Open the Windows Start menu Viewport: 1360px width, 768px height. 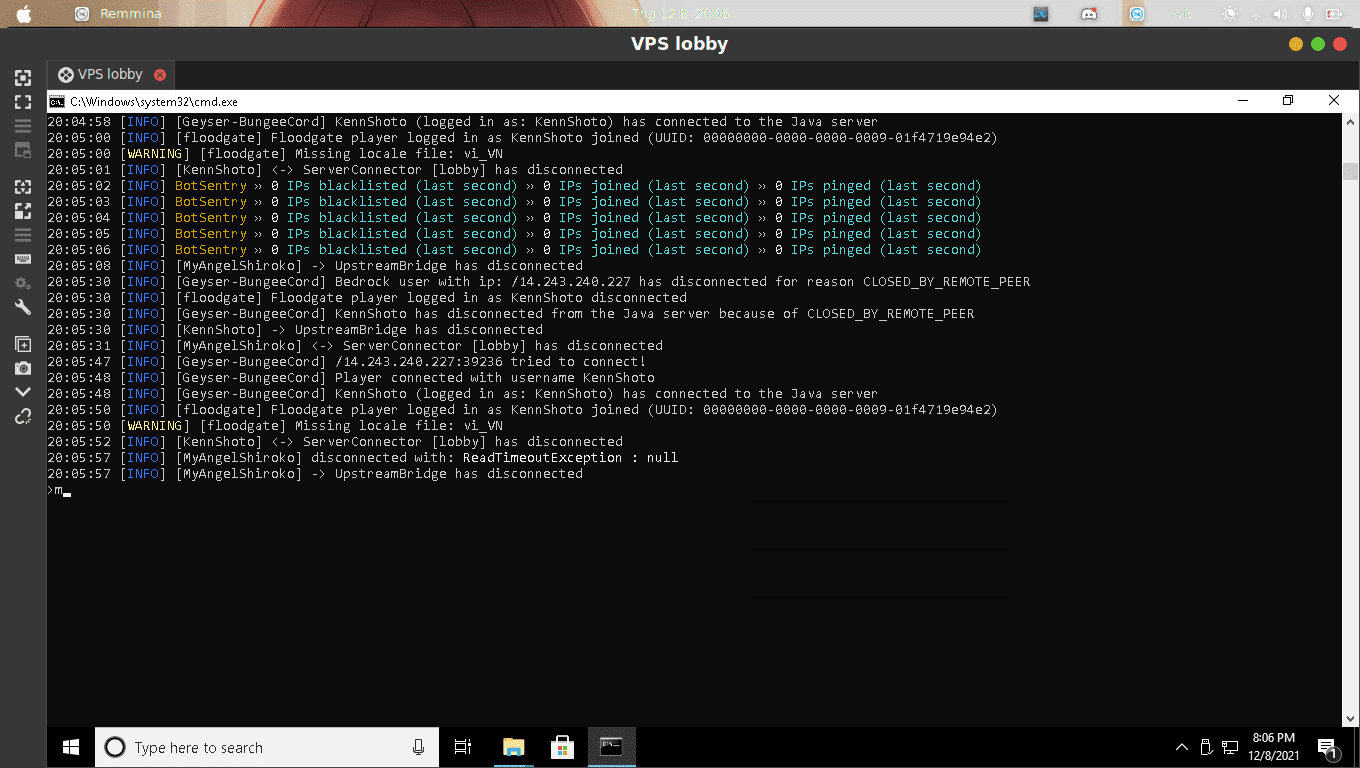[x=71, y=747]
